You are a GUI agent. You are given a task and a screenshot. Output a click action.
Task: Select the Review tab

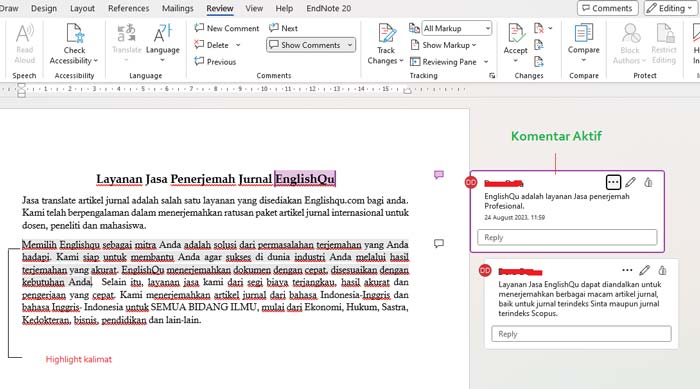(x=220, y=8)
